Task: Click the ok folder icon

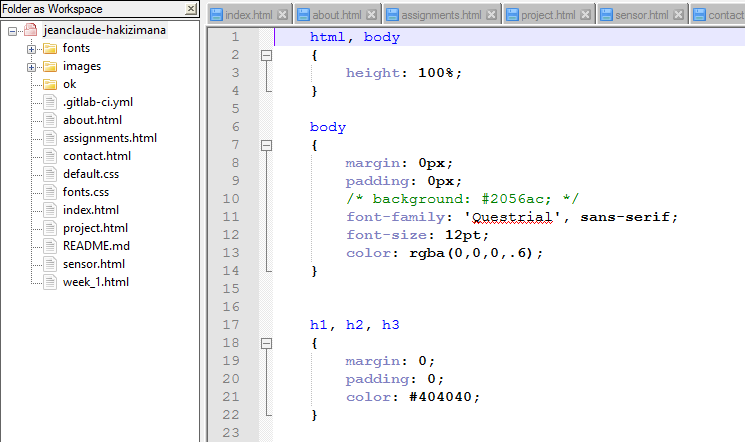Action: point(50,84)
